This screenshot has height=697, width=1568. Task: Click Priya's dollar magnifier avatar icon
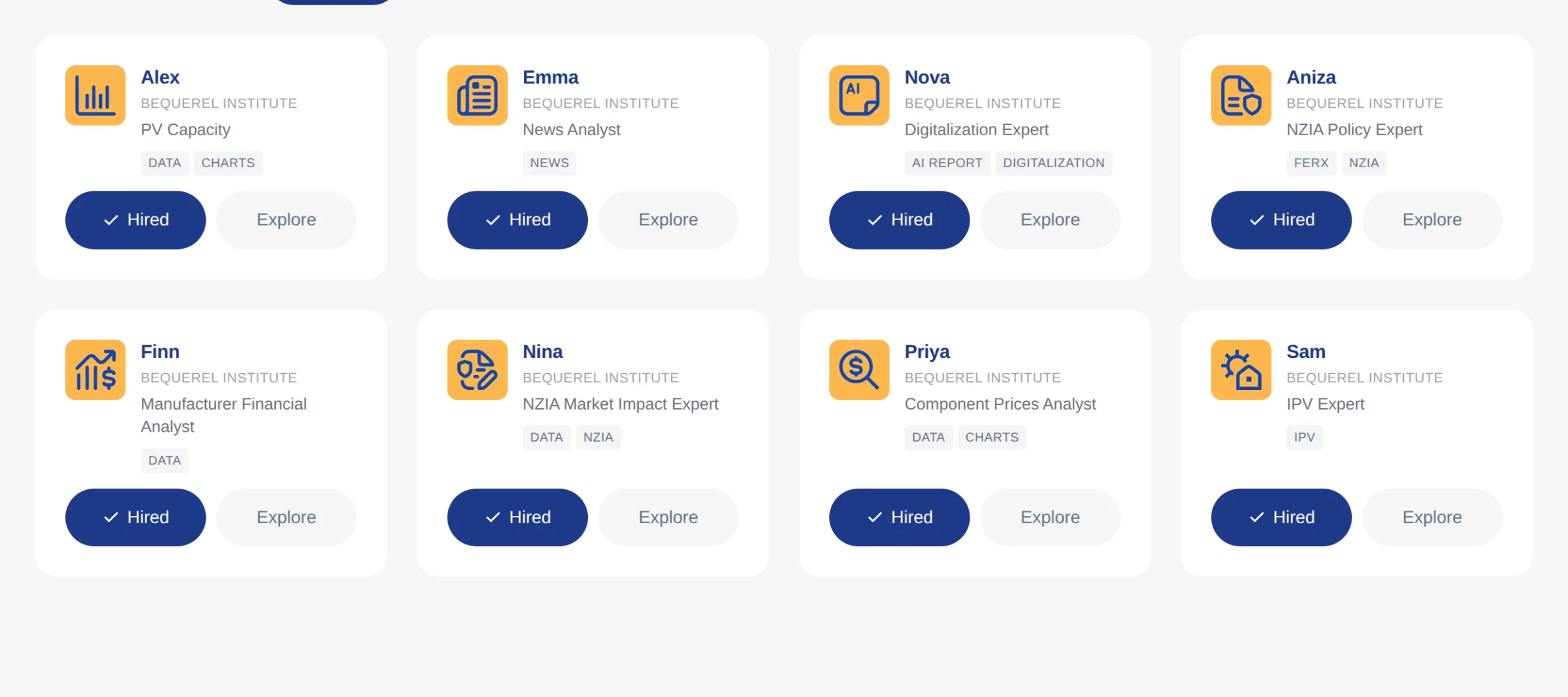pos(859,370)
